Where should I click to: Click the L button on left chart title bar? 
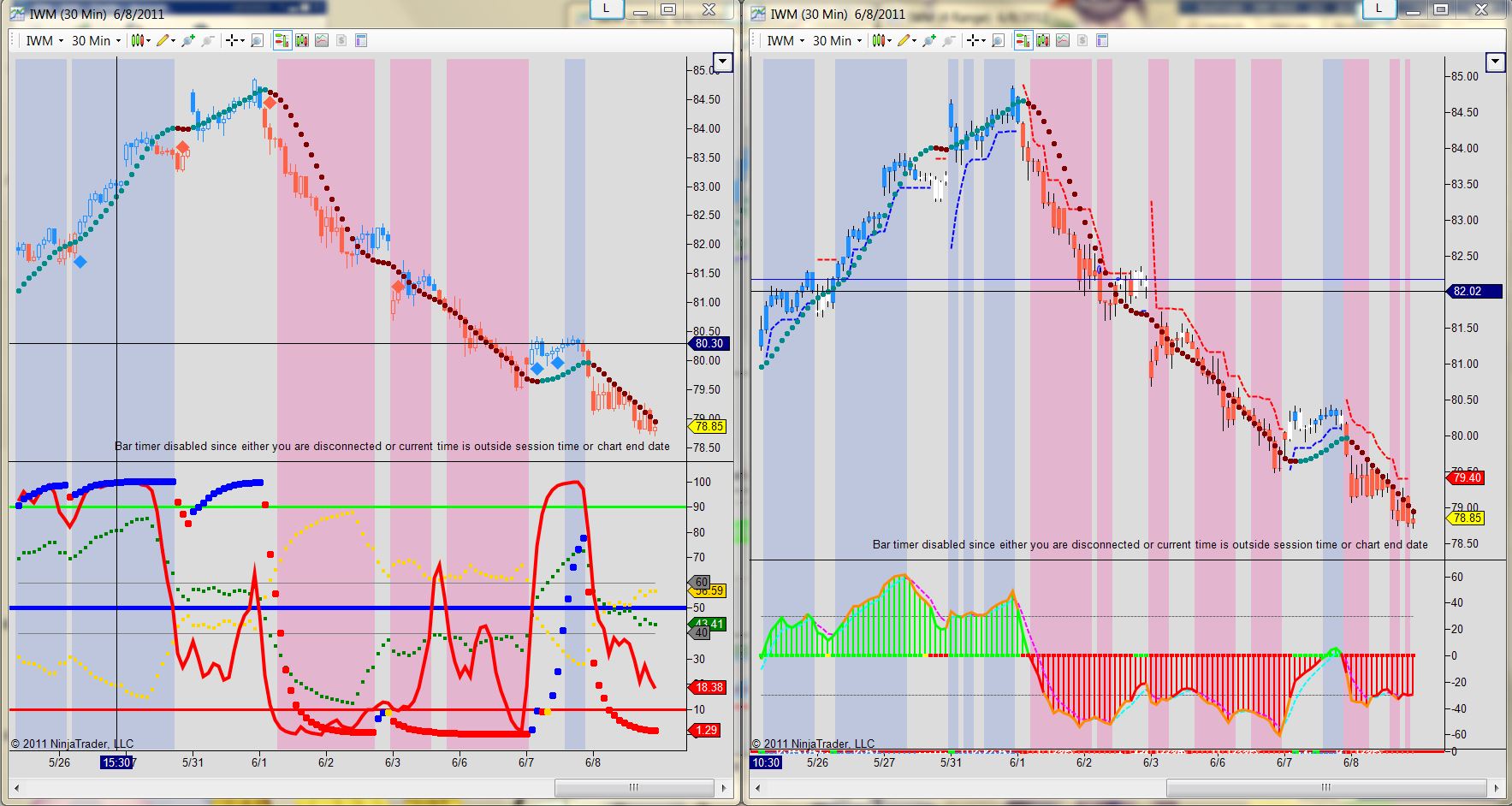click(x=606, y=9)
